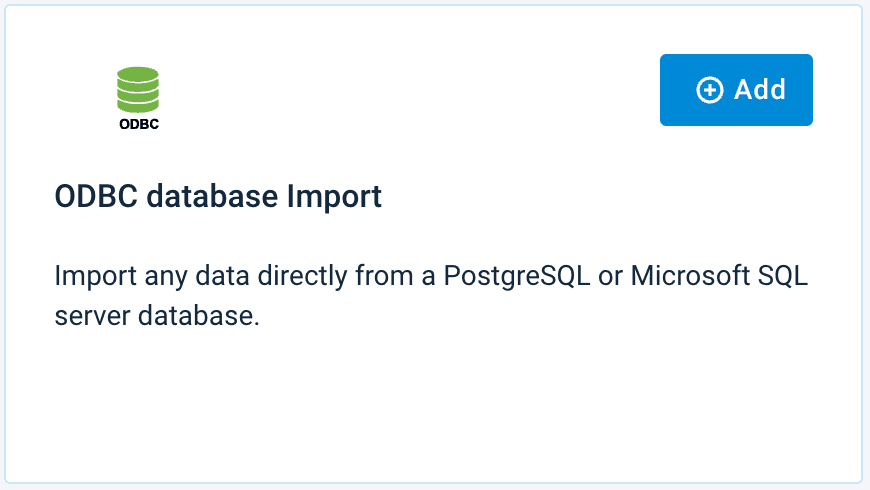The width and height of the screenshot is (870, 490).
Task: Click the bottom disk of the database icon
Action: tap(138, 104)
